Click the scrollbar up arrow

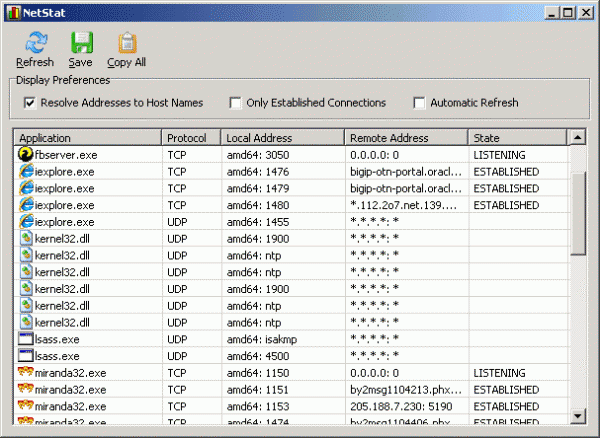point(578,137)
